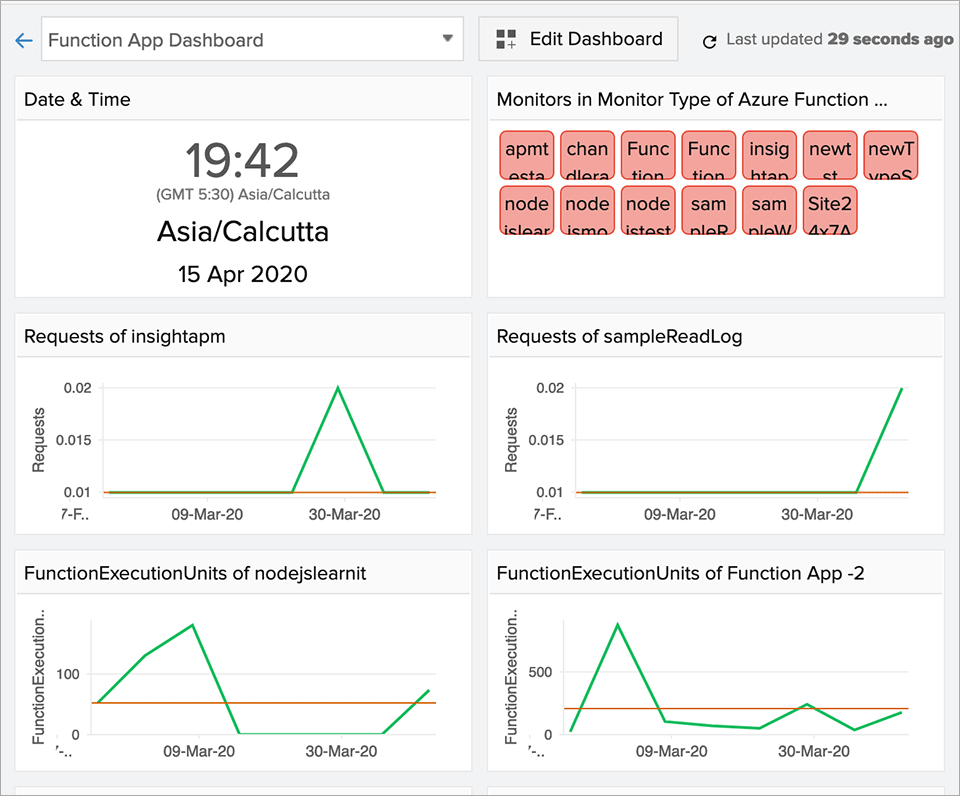Click the Asia/Calcutta timezone label
Viewport: 960px width, 796px height.
(242, 232)
